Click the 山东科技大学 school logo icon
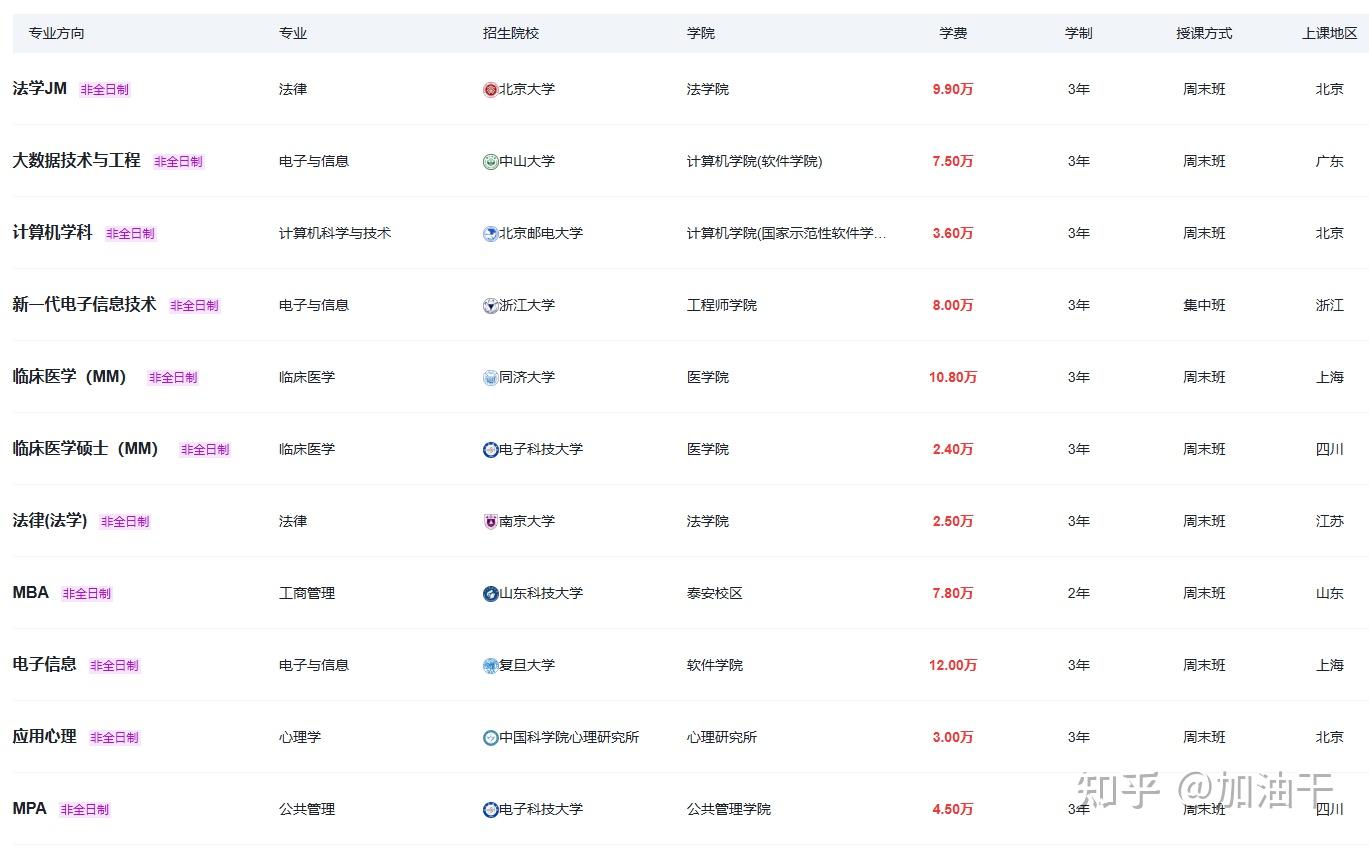 490,594
